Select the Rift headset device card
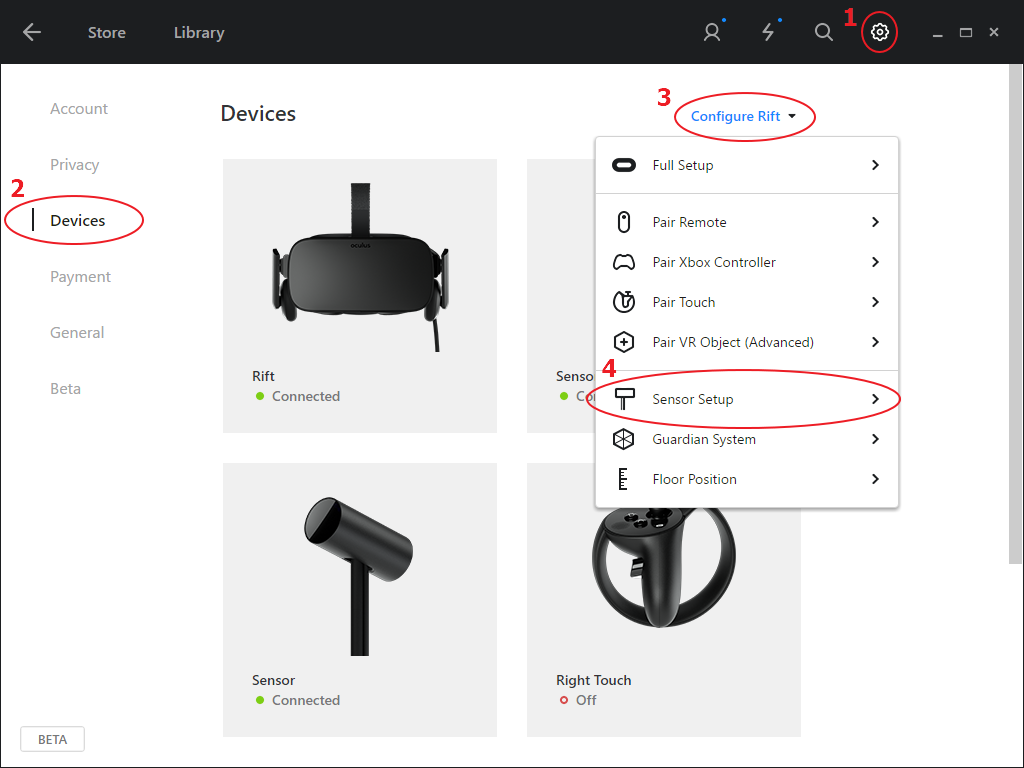The image size is (1024, 768). coord(360,296)
